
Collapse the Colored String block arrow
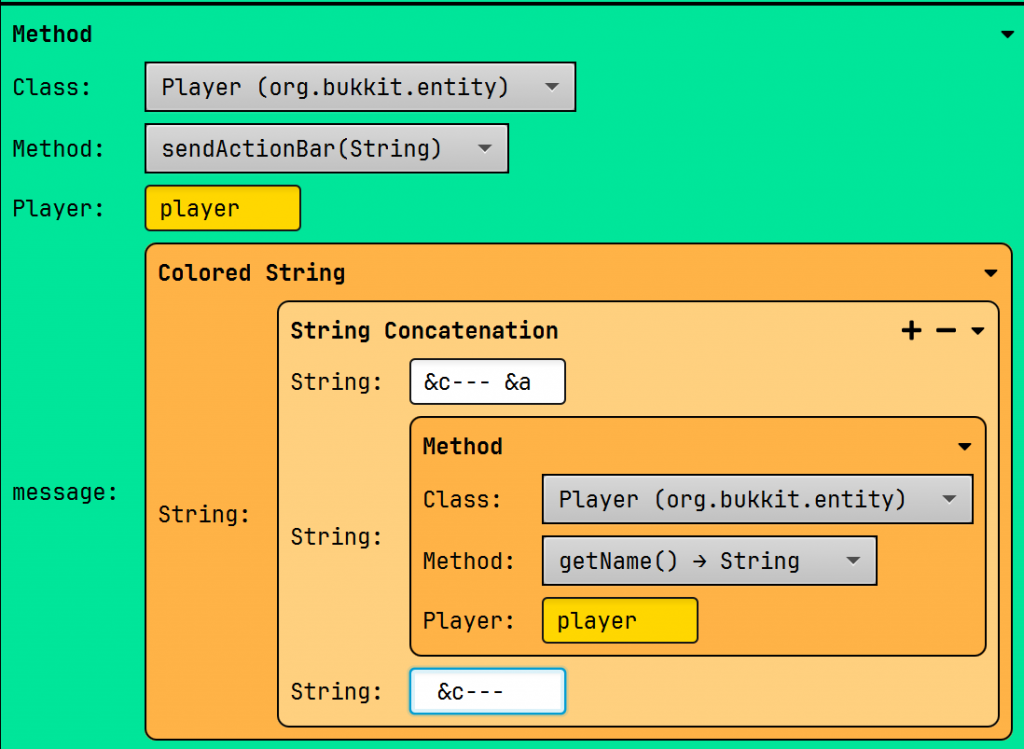point(990,273)
